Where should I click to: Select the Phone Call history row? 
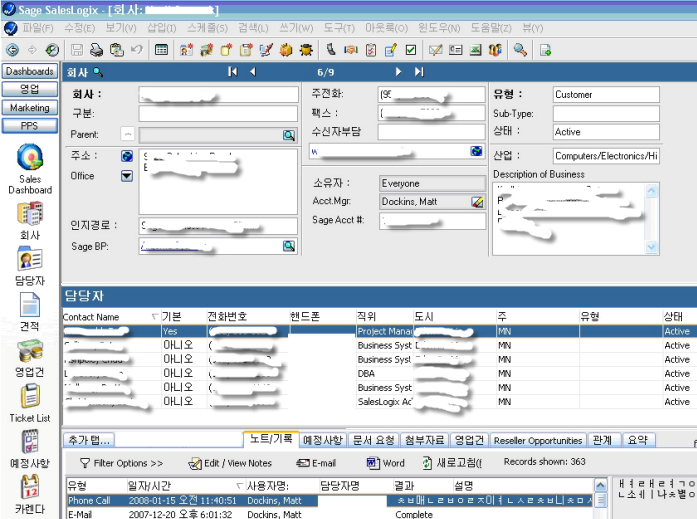click(x=329, y=500)
